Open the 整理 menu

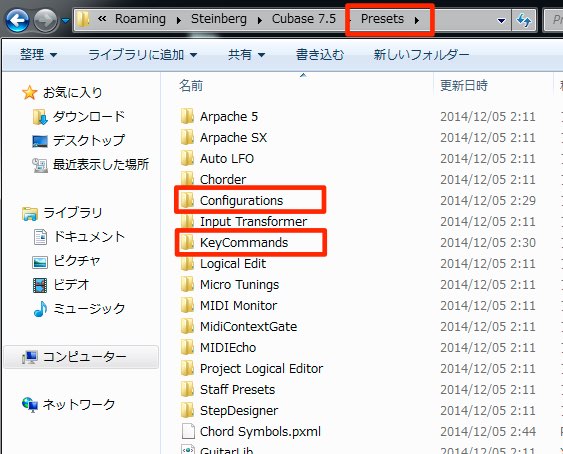(x=38, y=55)
